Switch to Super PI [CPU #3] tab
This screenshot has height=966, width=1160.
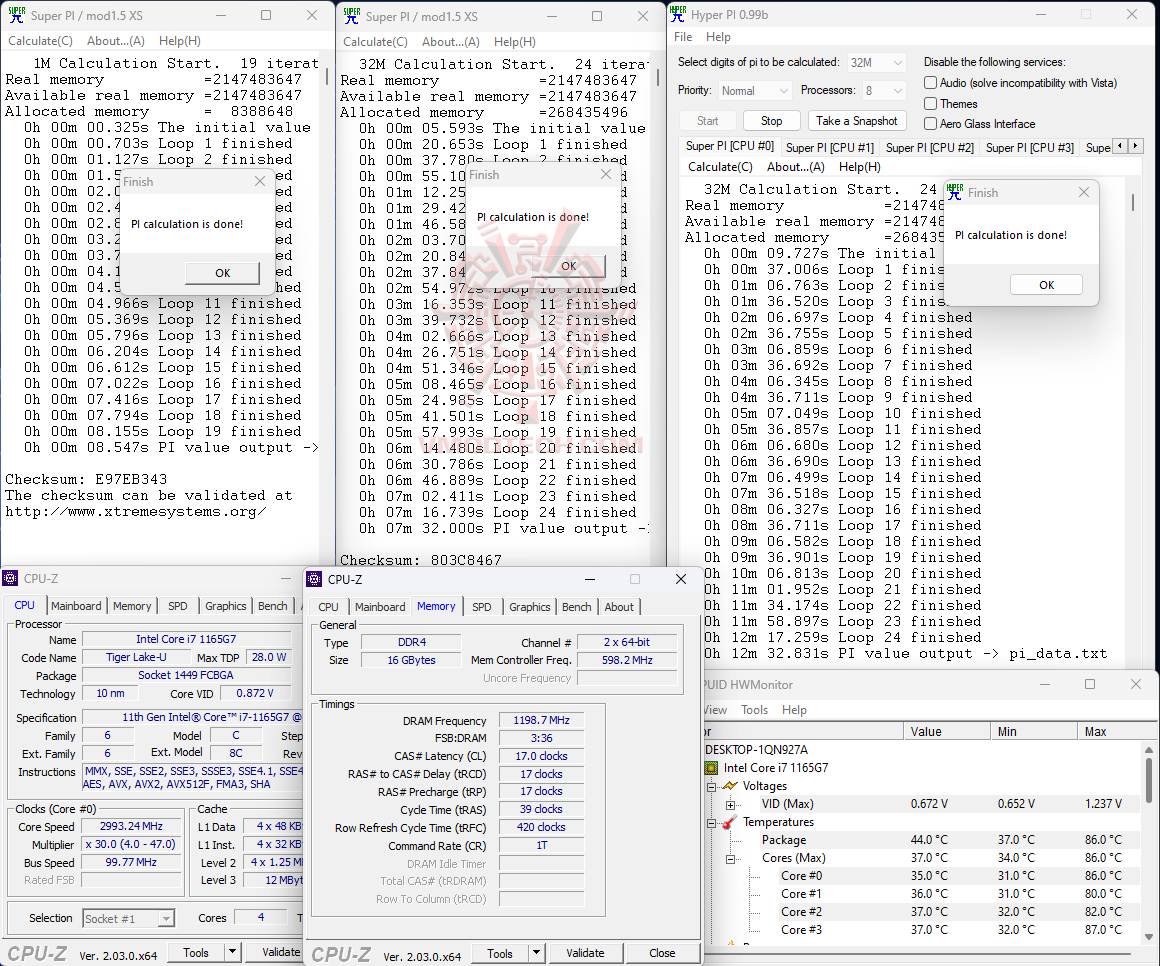(1029, 148)
